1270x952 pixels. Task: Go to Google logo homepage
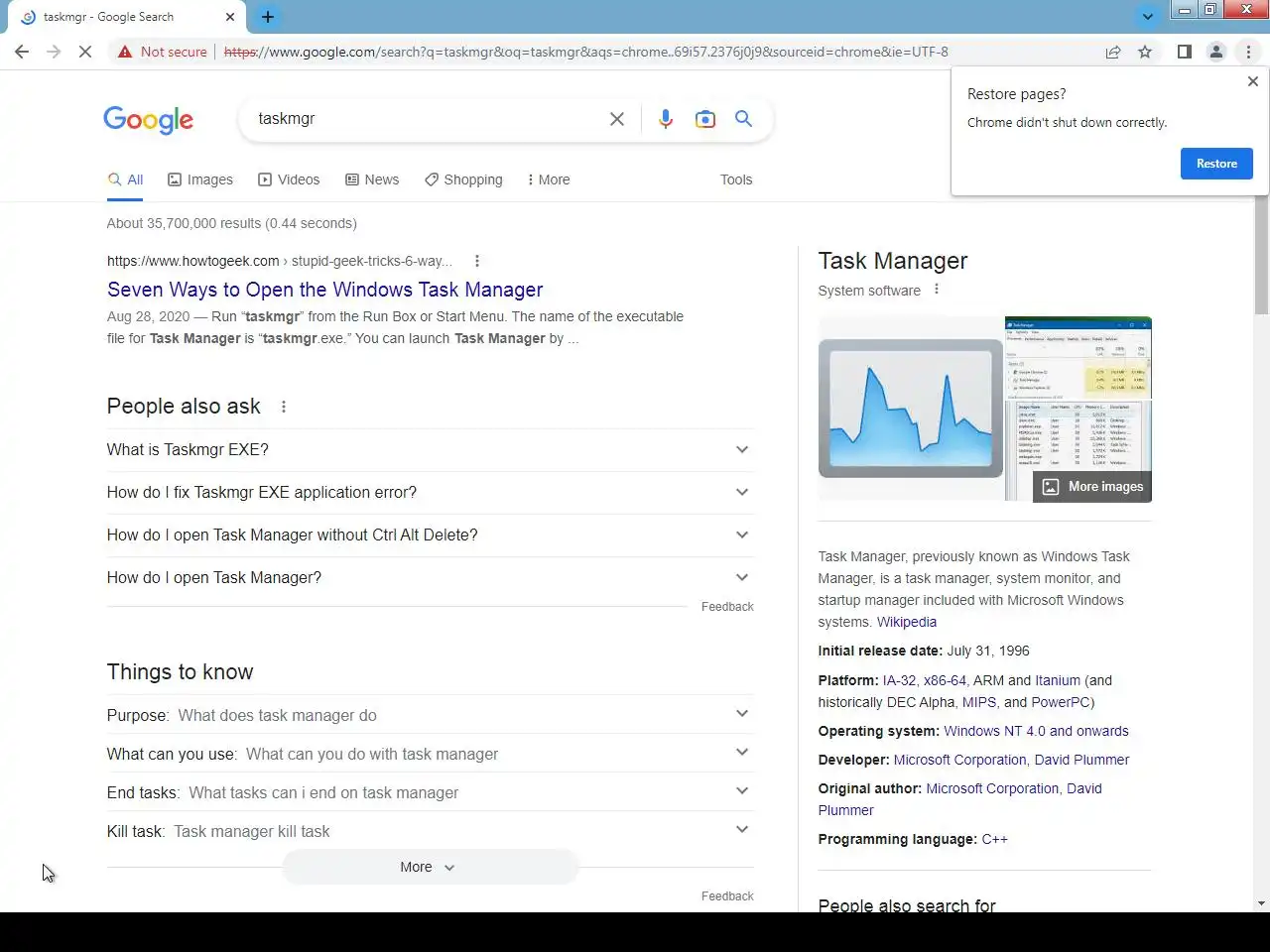pyautogui.click(x=149, y=120)
